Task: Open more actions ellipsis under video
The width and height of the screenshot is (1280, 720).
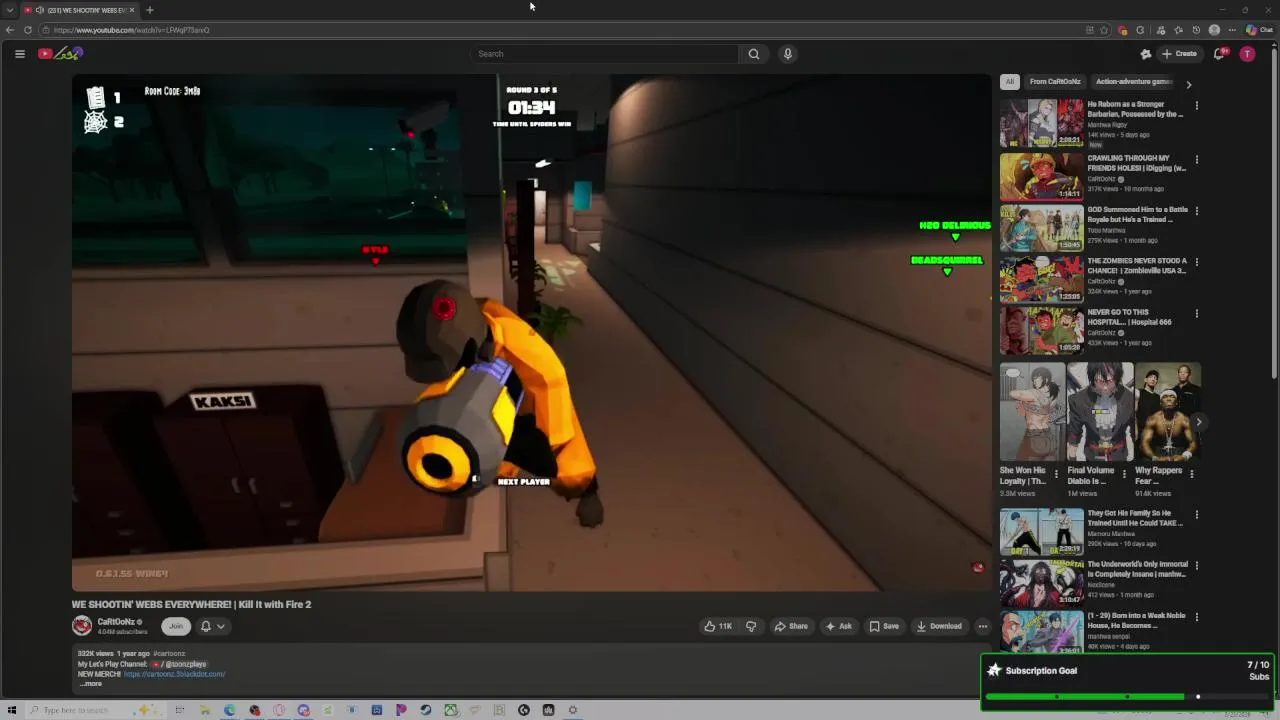Action: pos(982,626)
